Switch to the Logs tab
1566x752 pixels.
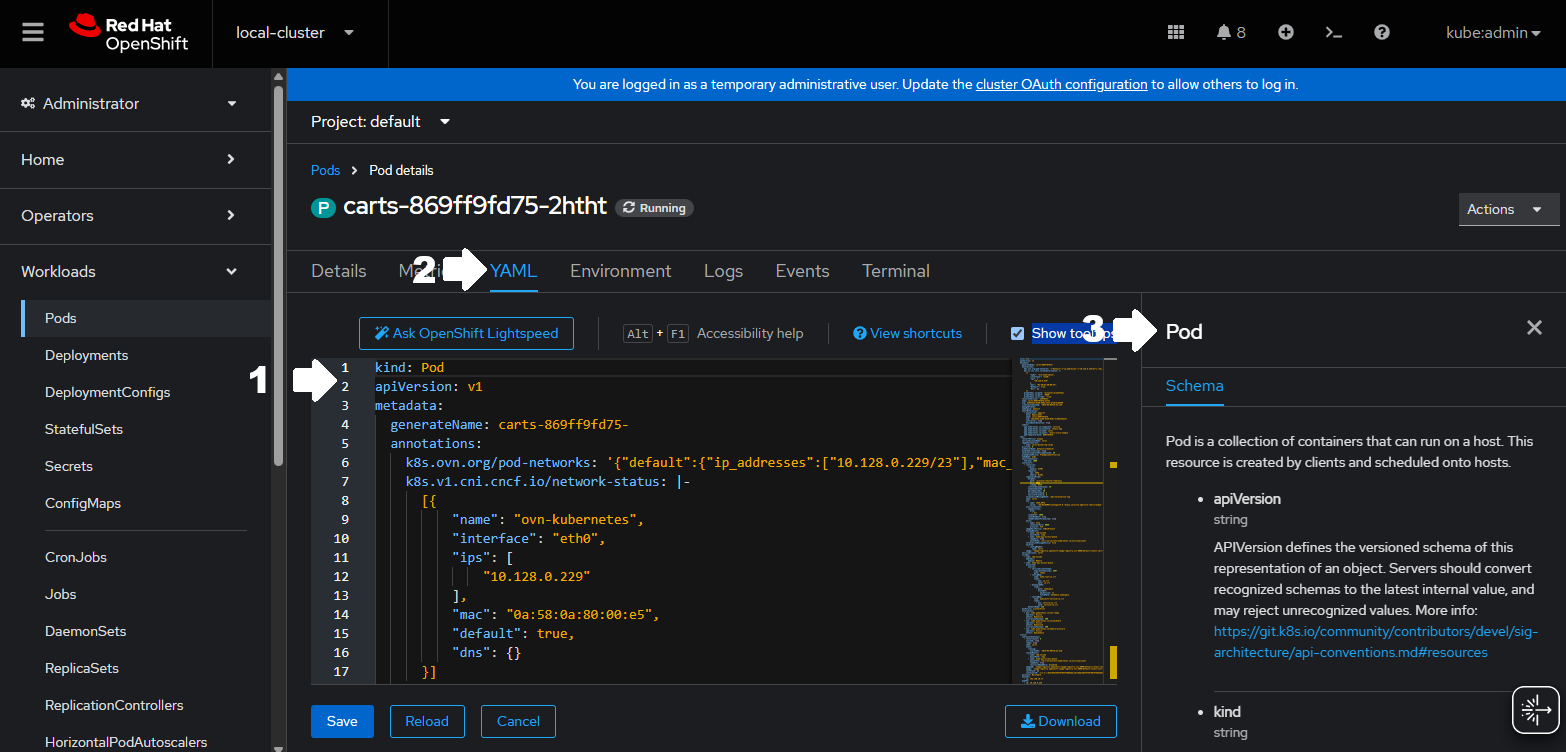(723, 270)
